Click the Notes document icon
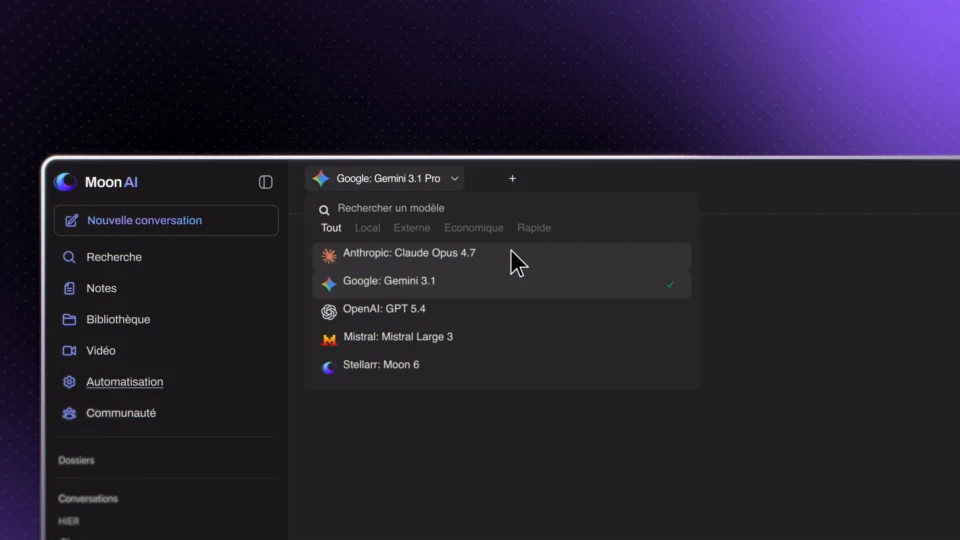This screenshot has width=960, height=540. click(x=69, y=288)
